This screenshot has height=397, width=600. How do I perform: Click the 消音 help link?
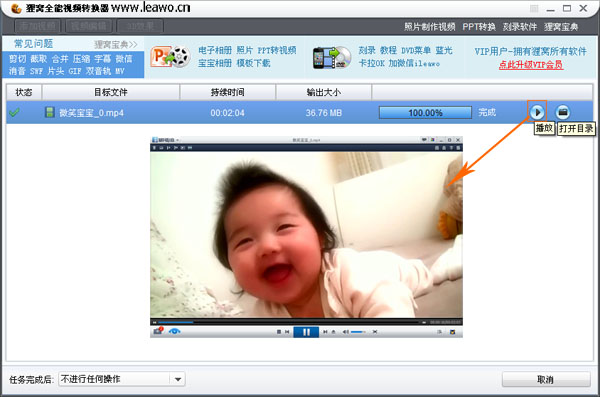[x=17, y=71]
